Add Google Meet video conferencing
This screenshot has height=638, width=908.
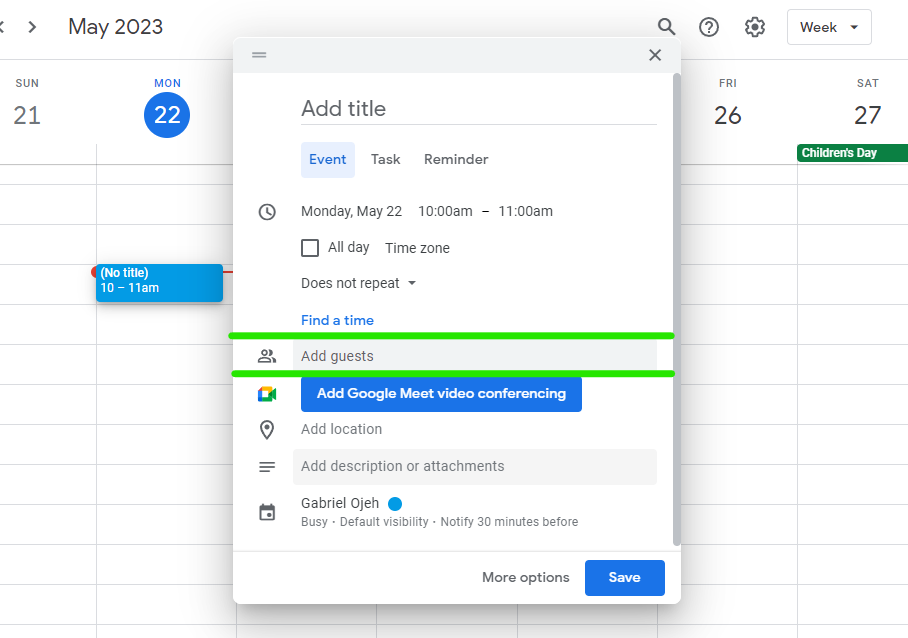point(441,394)
